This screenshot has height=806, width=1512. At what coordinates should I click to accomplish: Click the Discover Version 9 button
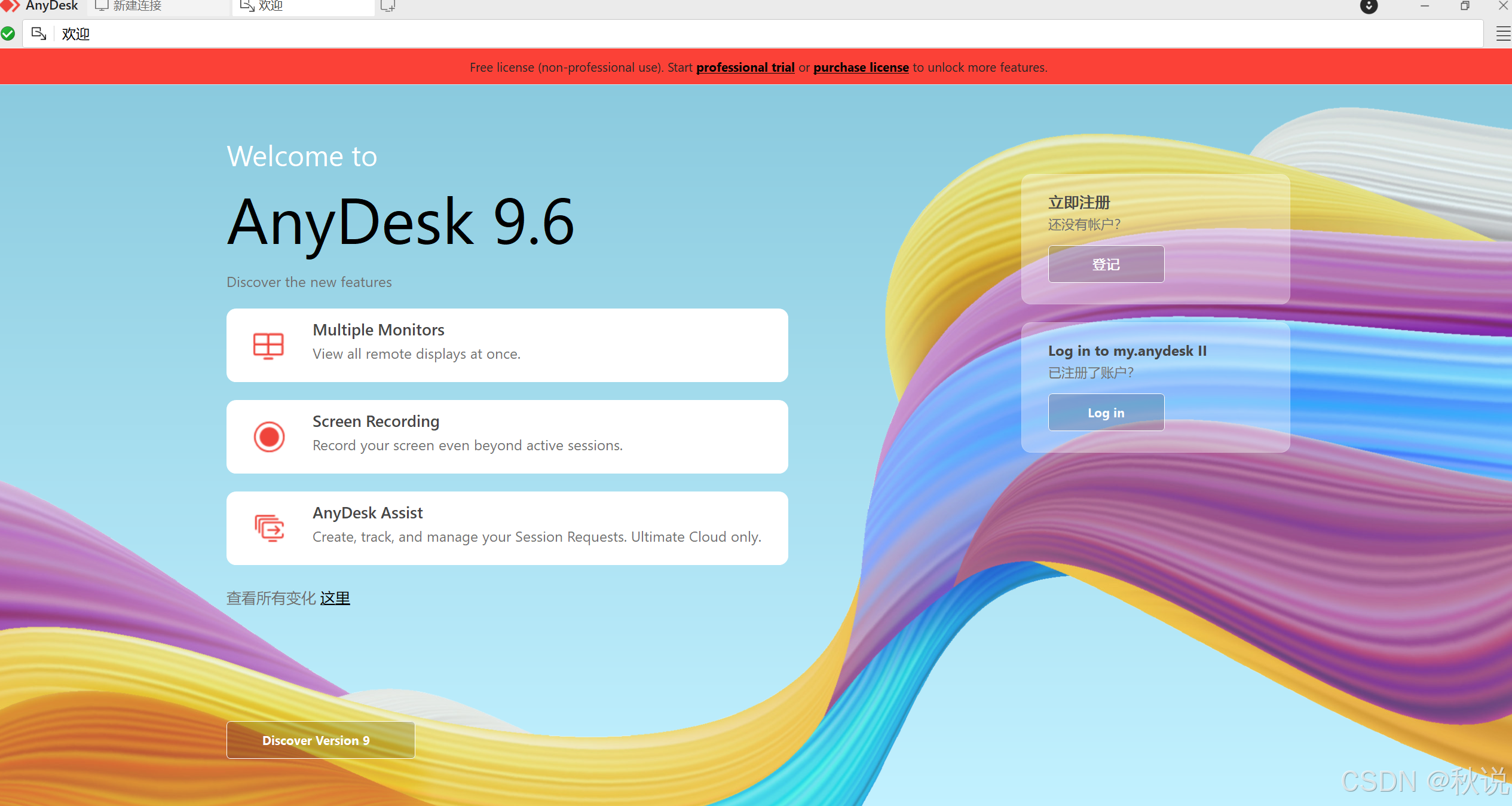click(320, 740)
